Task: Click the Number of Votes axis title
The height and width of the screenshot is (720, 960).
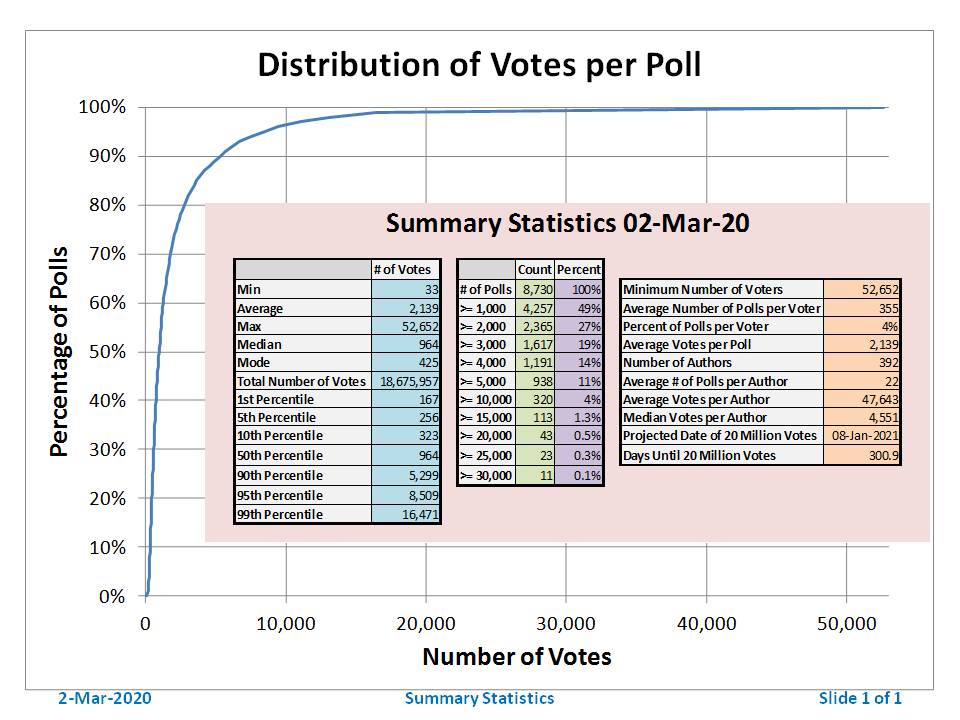Action: pos(516,657)
